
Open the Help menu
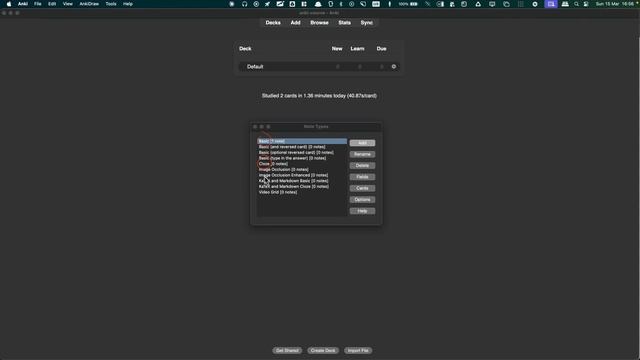pyautogui.click(x=128, y=4)
